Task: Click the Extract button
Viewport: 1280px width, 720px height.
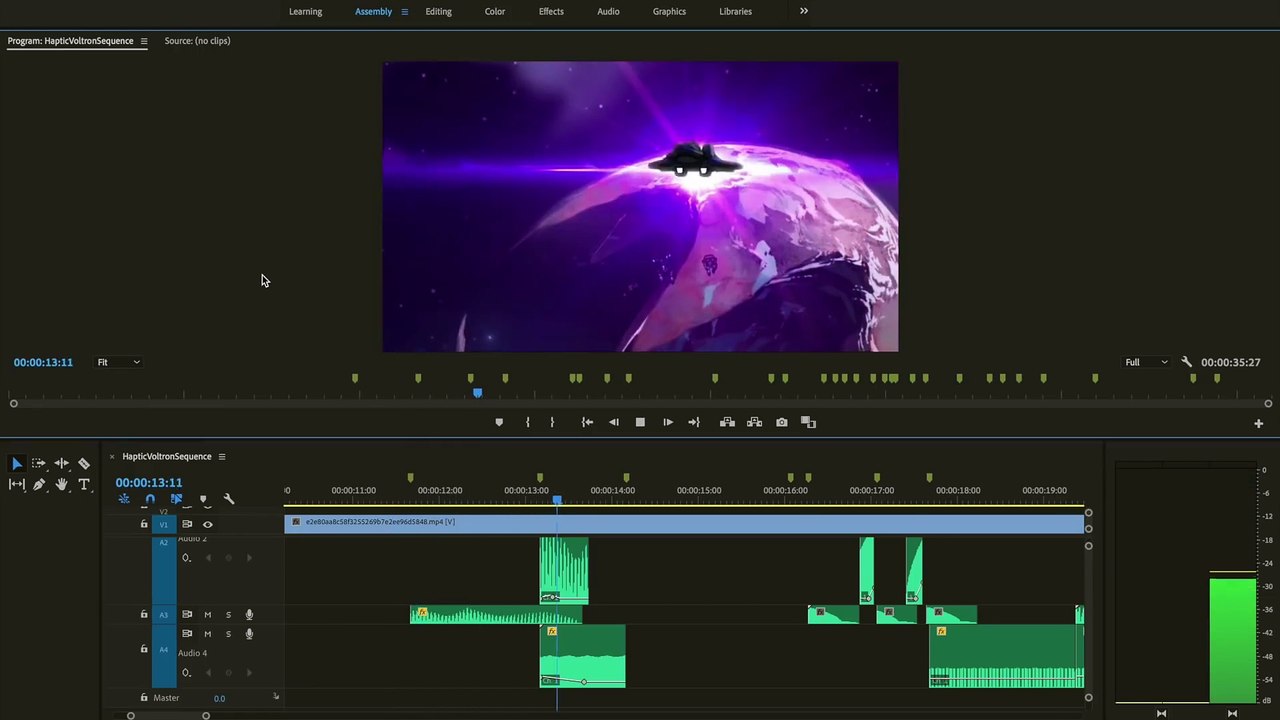Action: (755, 422)
